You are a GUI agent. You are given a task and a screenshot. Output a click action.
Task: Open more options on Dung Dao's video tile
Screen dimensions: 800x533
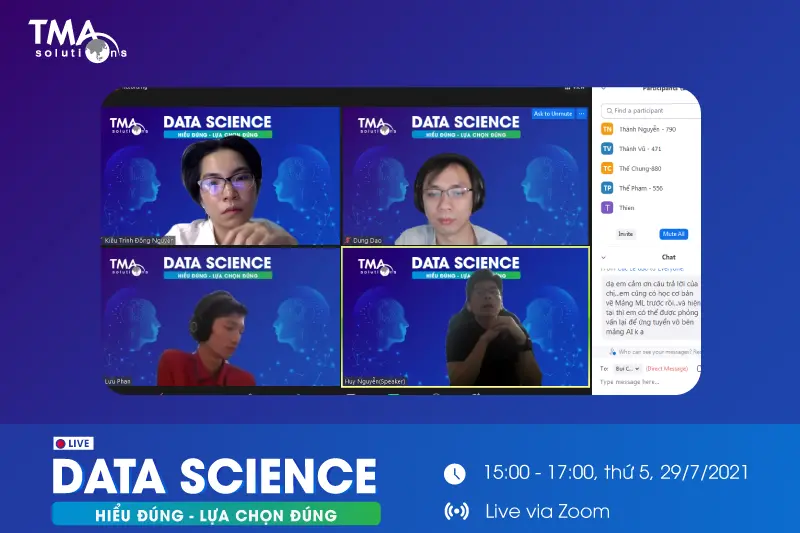coord(583,114)
